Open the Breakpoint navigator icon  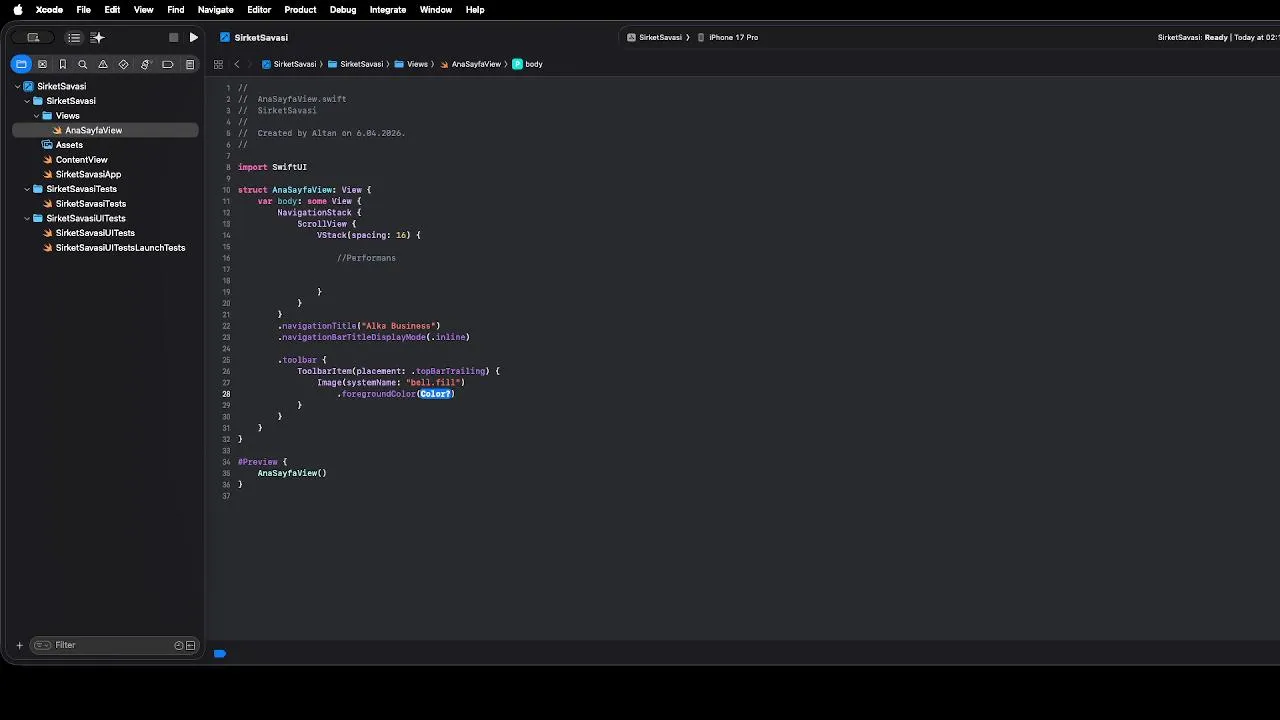167,64
